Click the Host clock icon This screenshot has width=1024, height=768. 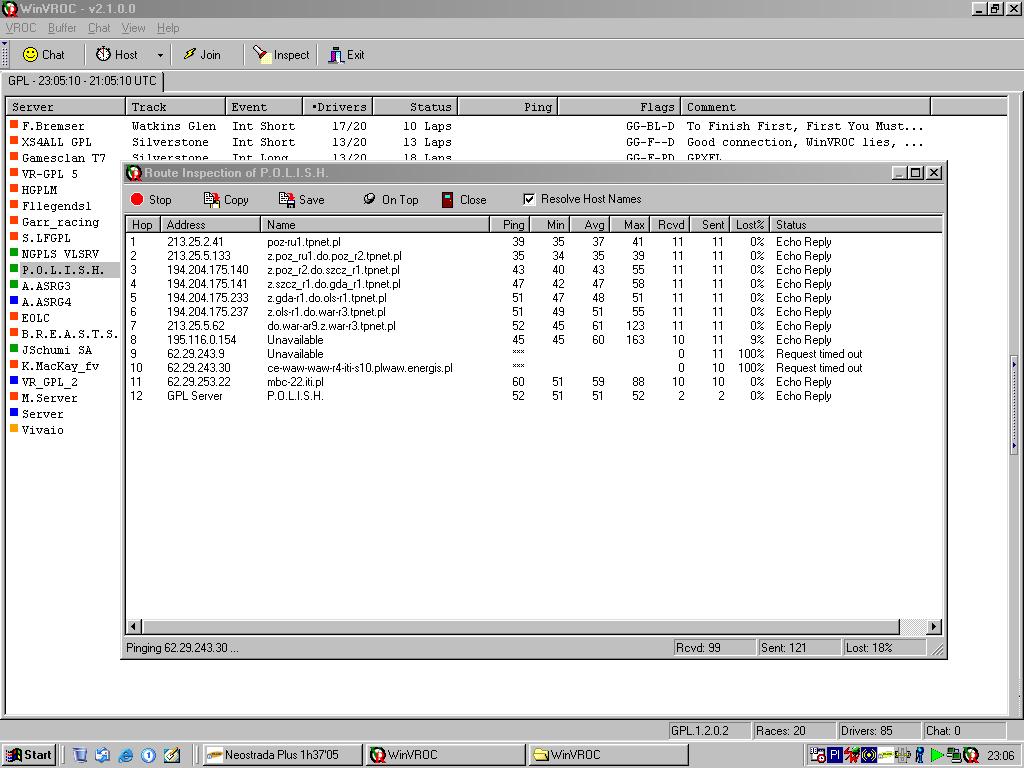(103, 55)
